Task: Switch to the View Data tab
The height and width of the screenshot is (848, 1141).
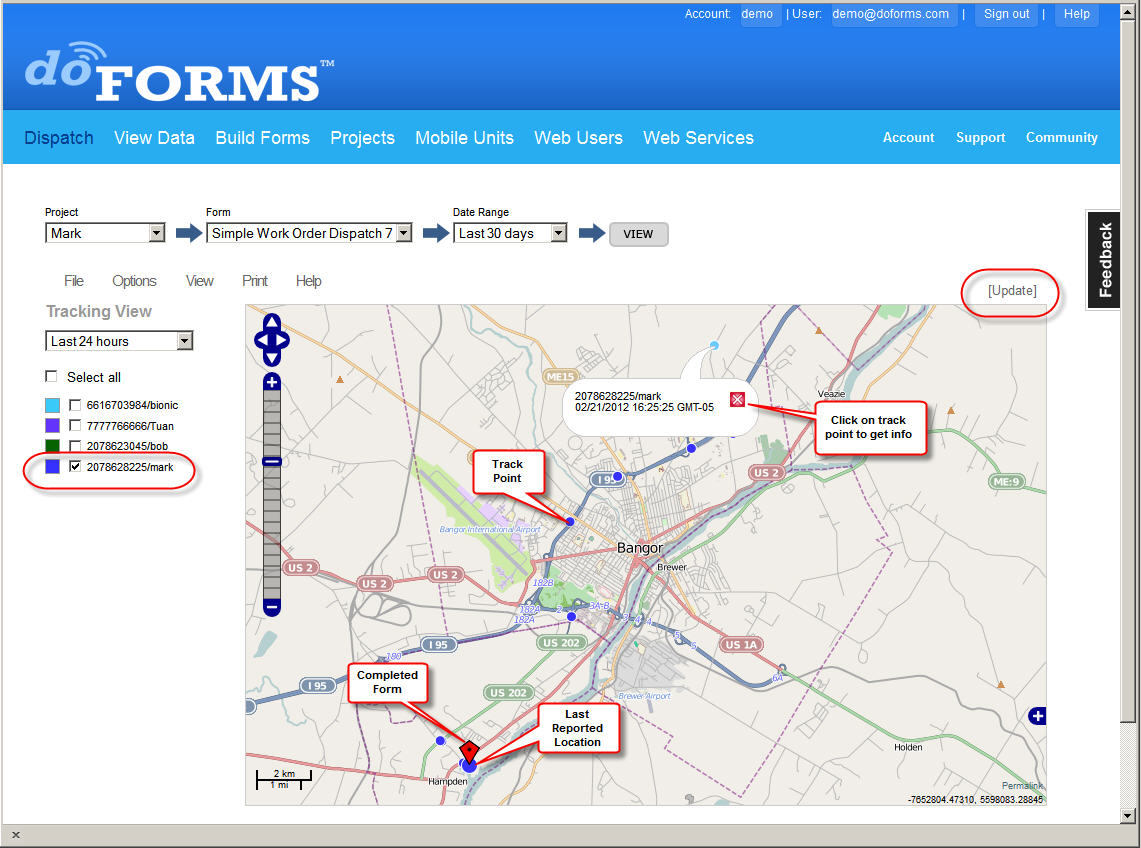Action: pyautogui.click(x=154, y=138)
